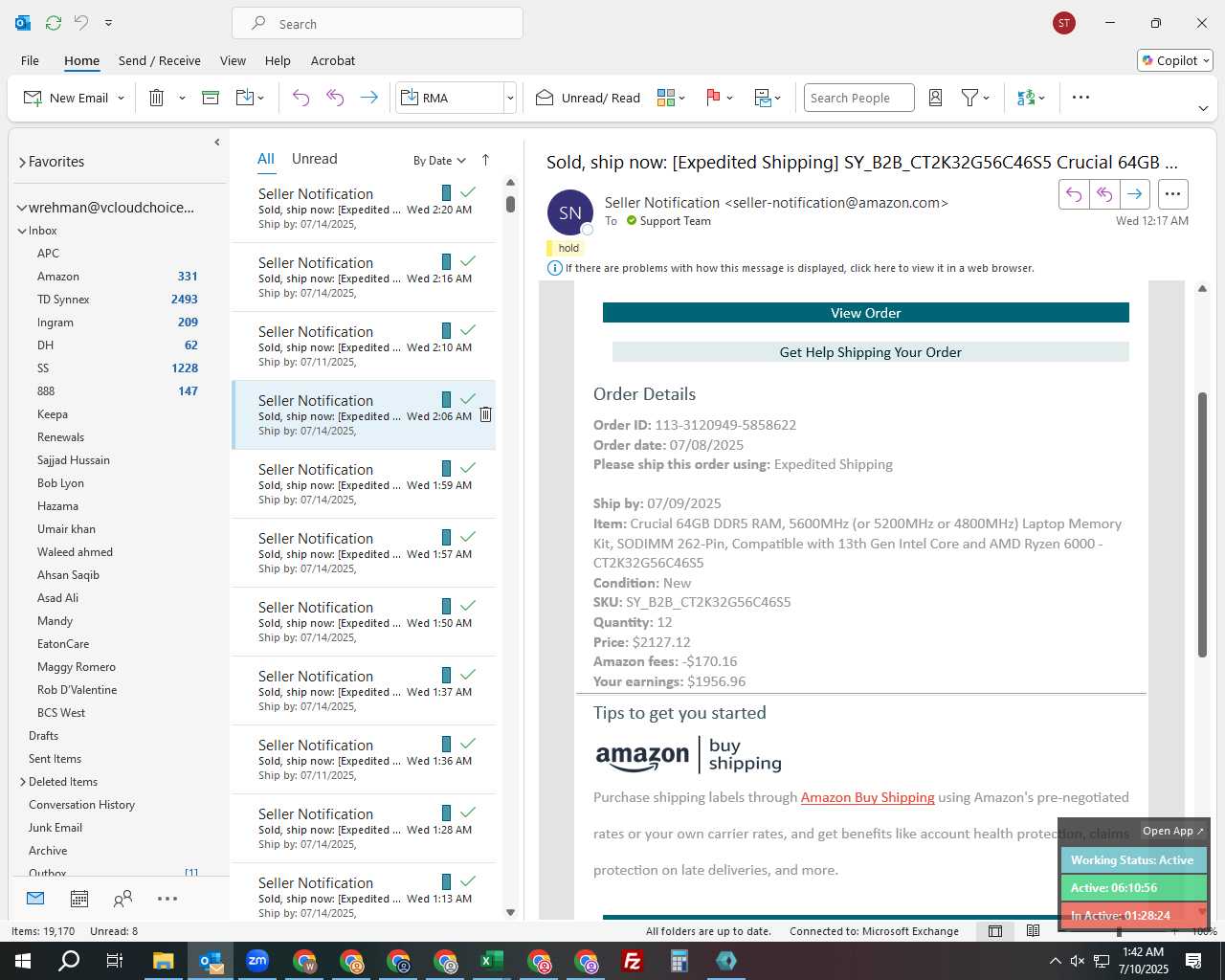Open More actions ellipsis in reading pane

1172,194
